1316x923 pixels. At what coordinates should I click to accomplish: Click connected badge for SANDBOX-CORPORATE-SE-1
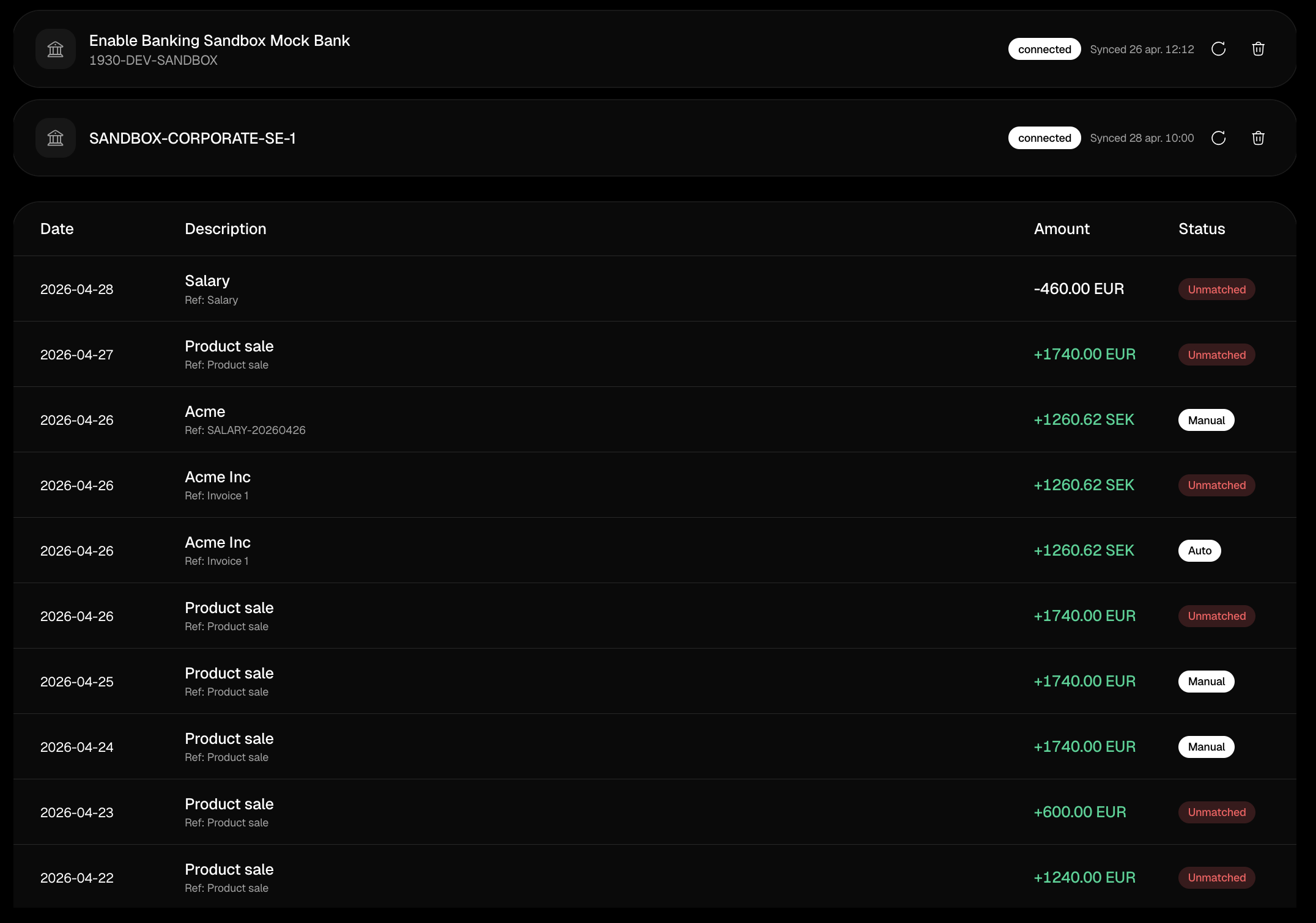point(1044,138)
